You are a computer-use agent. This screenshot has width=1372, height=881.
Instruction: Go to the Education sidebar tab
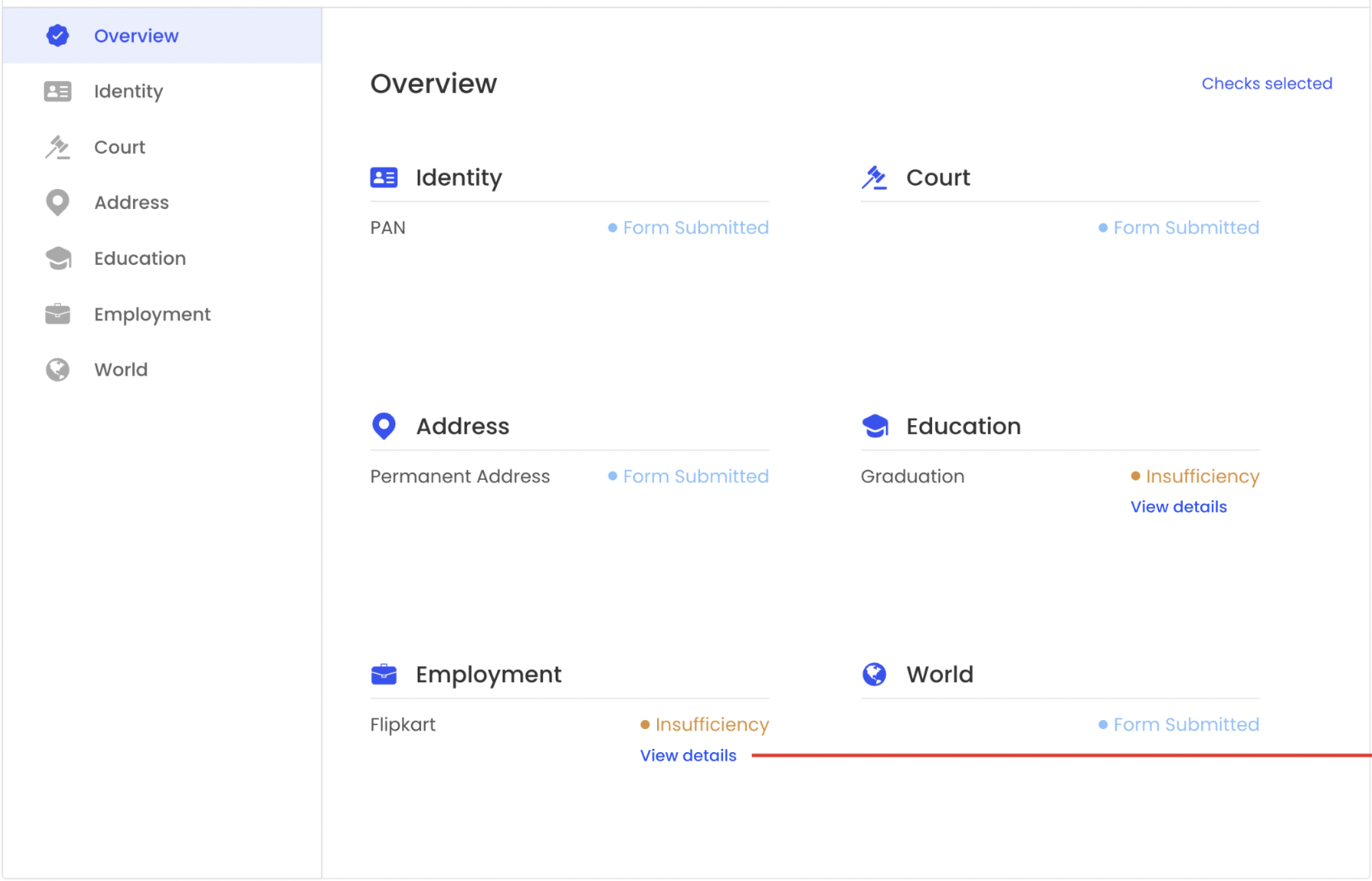(140, 258)
